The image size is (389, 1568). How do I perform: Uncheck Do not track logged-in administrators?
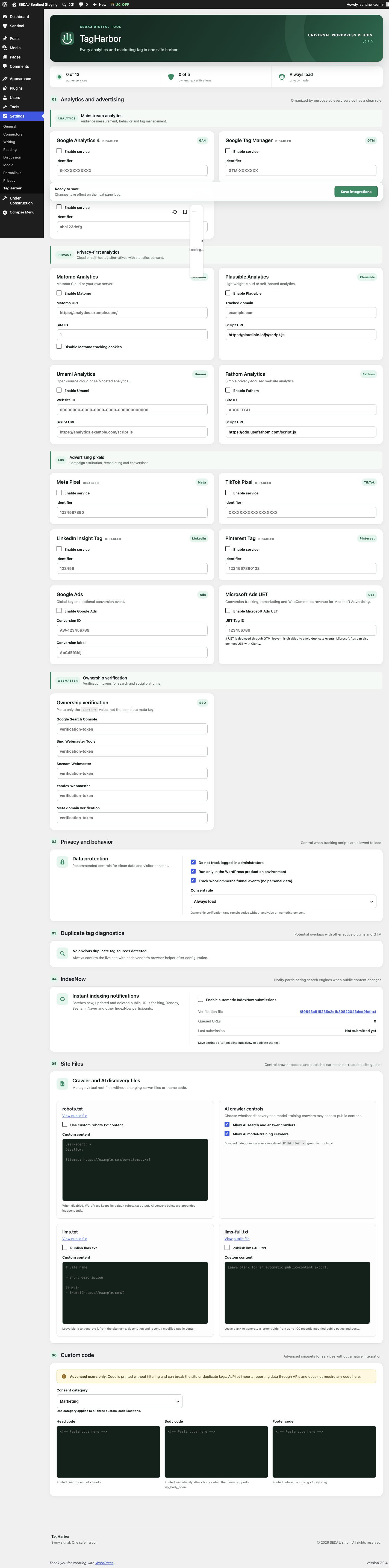click(x=193, y=862)
